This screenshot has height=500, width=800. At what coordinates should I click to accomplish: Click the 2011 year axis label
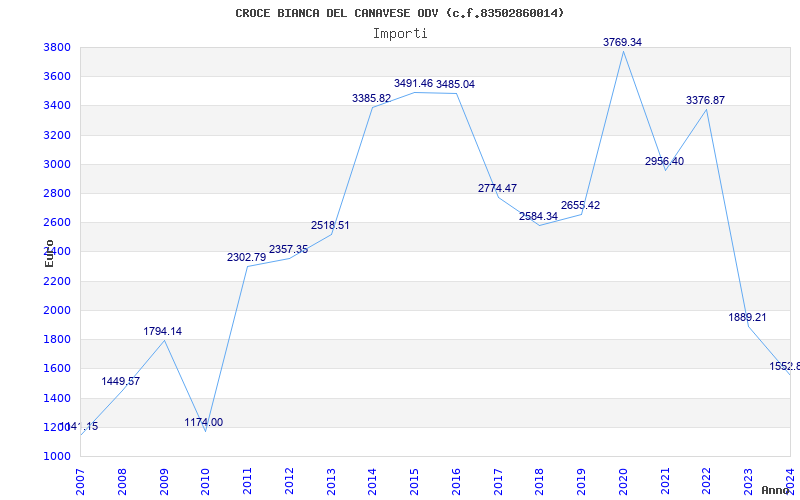pos(247,482)
